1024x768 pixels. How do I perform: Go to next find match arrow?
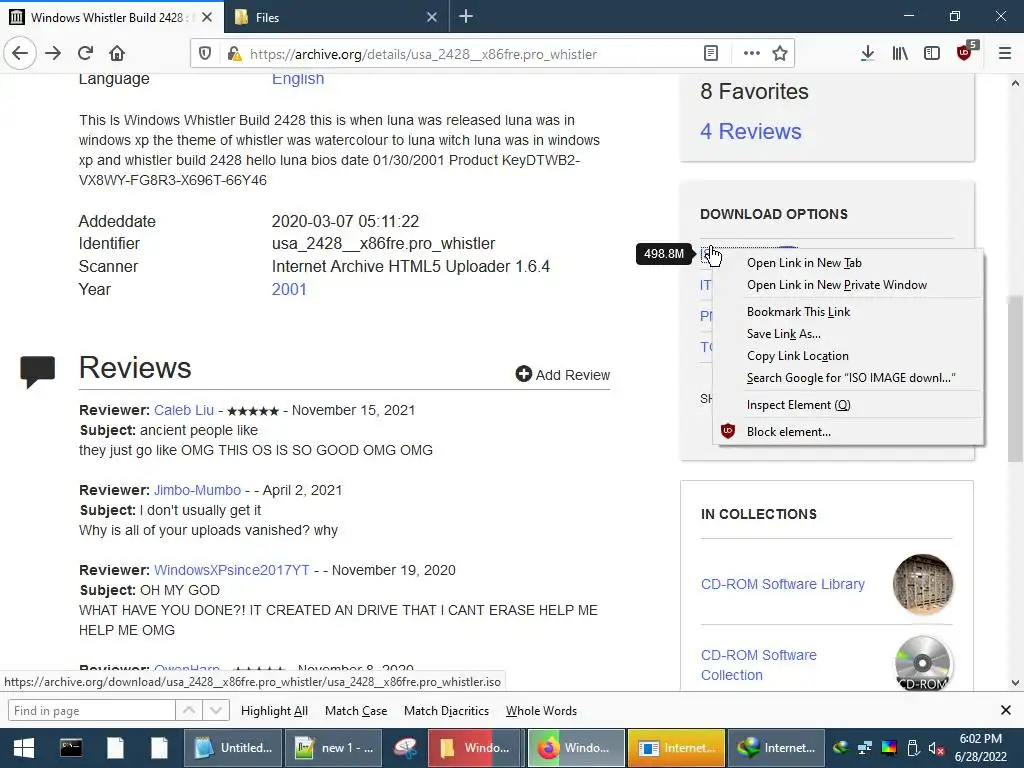(x=216, y=711)
